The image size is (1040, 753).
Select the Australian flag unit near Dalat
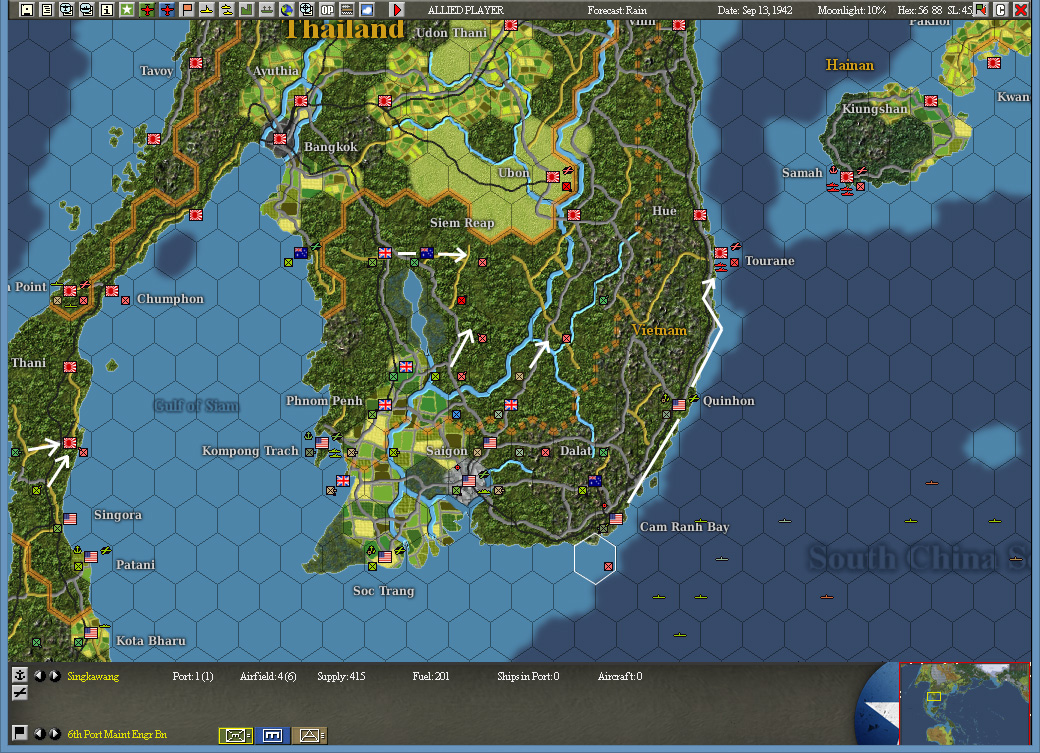(x=595, y=480)
